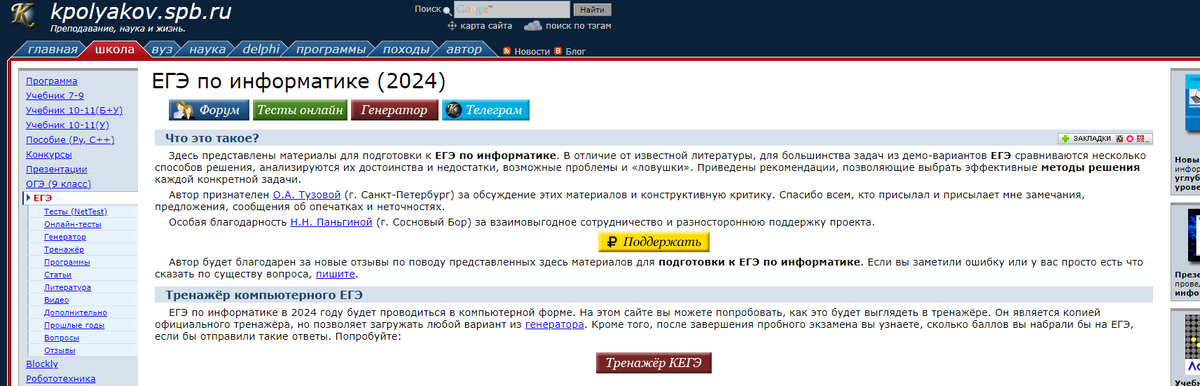Image resolution: width=1200 pixels, height=386 pixels.
Task: Click the orange RSS icon next to Новости
Action: (507, 51)
